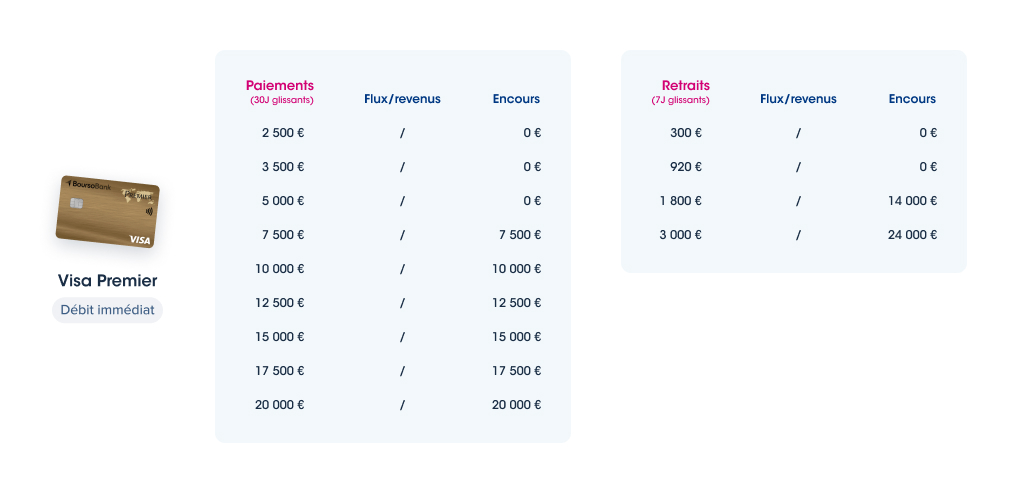
Task: Click the Flux/revenus header in the withdrawals table
Action: tap(798, 99)
